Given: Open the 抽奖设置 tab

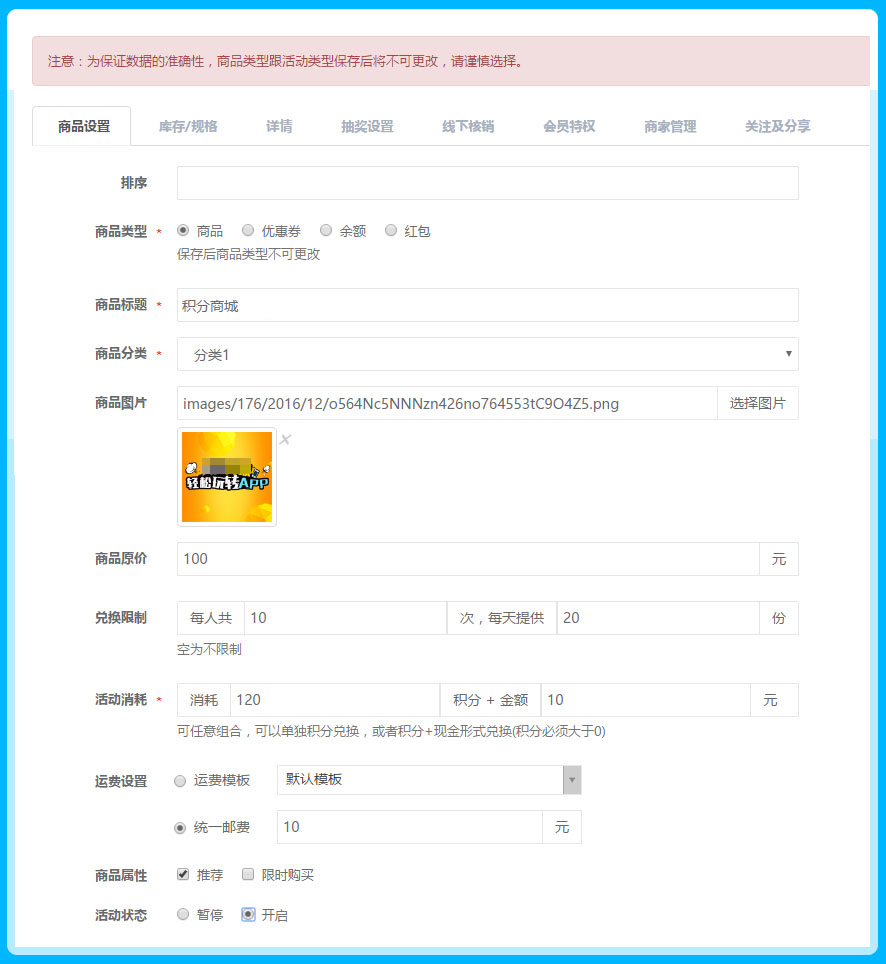Looking at the screenshot, I should (367, 127).
